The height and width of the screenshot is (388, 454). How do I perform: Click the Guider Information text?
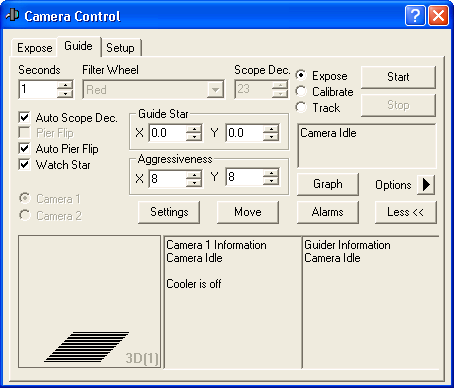[x=347, y=245]
